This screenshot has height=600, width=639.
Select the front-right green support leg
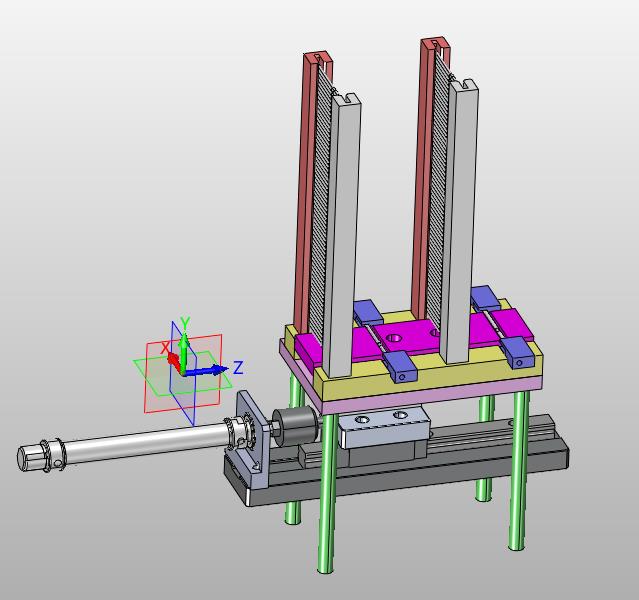518,471
